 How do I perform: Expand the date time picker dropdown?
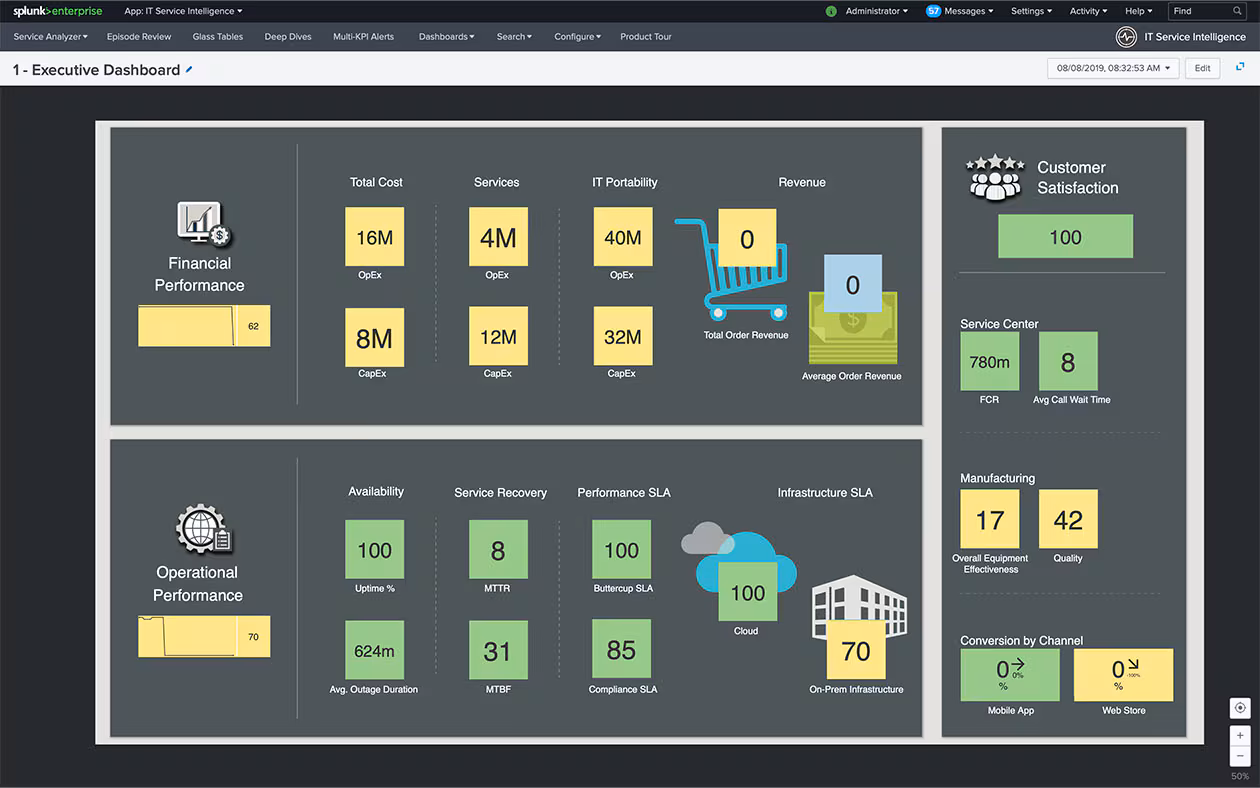[1113, 68]
